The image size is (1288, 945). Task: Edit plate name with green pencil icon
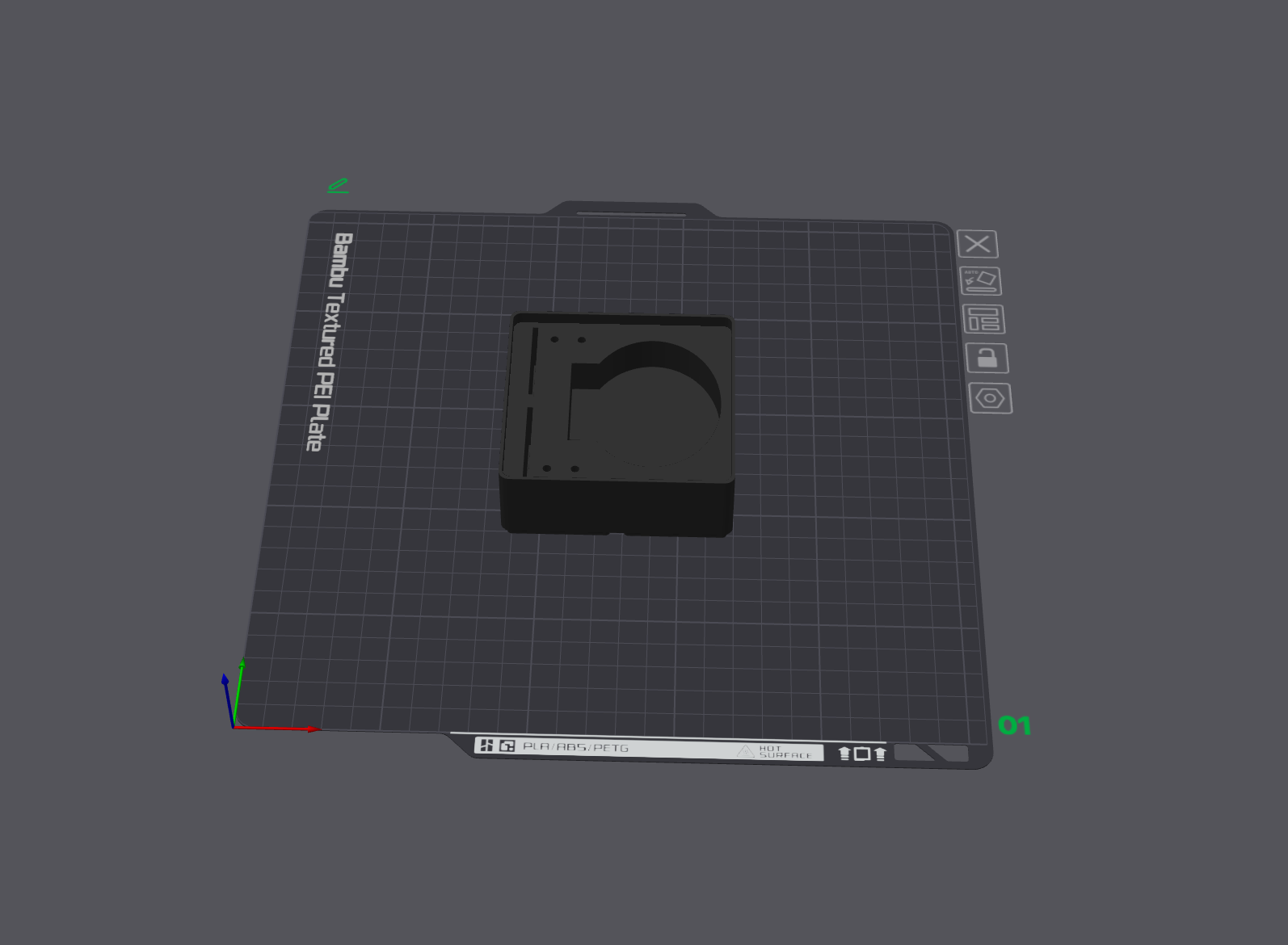338,187
